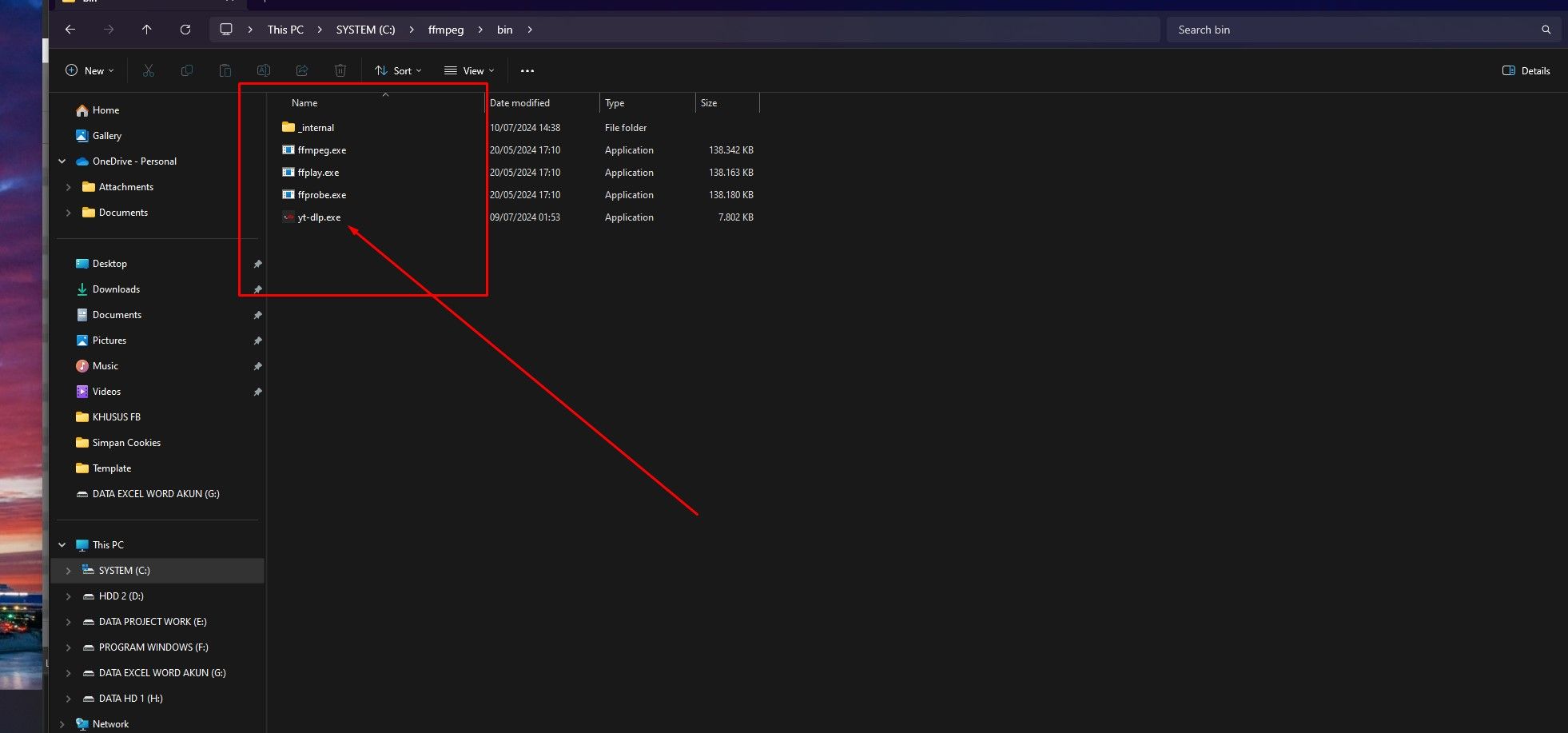Image resolution: width=1568 pixels, height=733 pixels.
Task: Click the Cut scissors icon
Action: (x=149, y=70)
